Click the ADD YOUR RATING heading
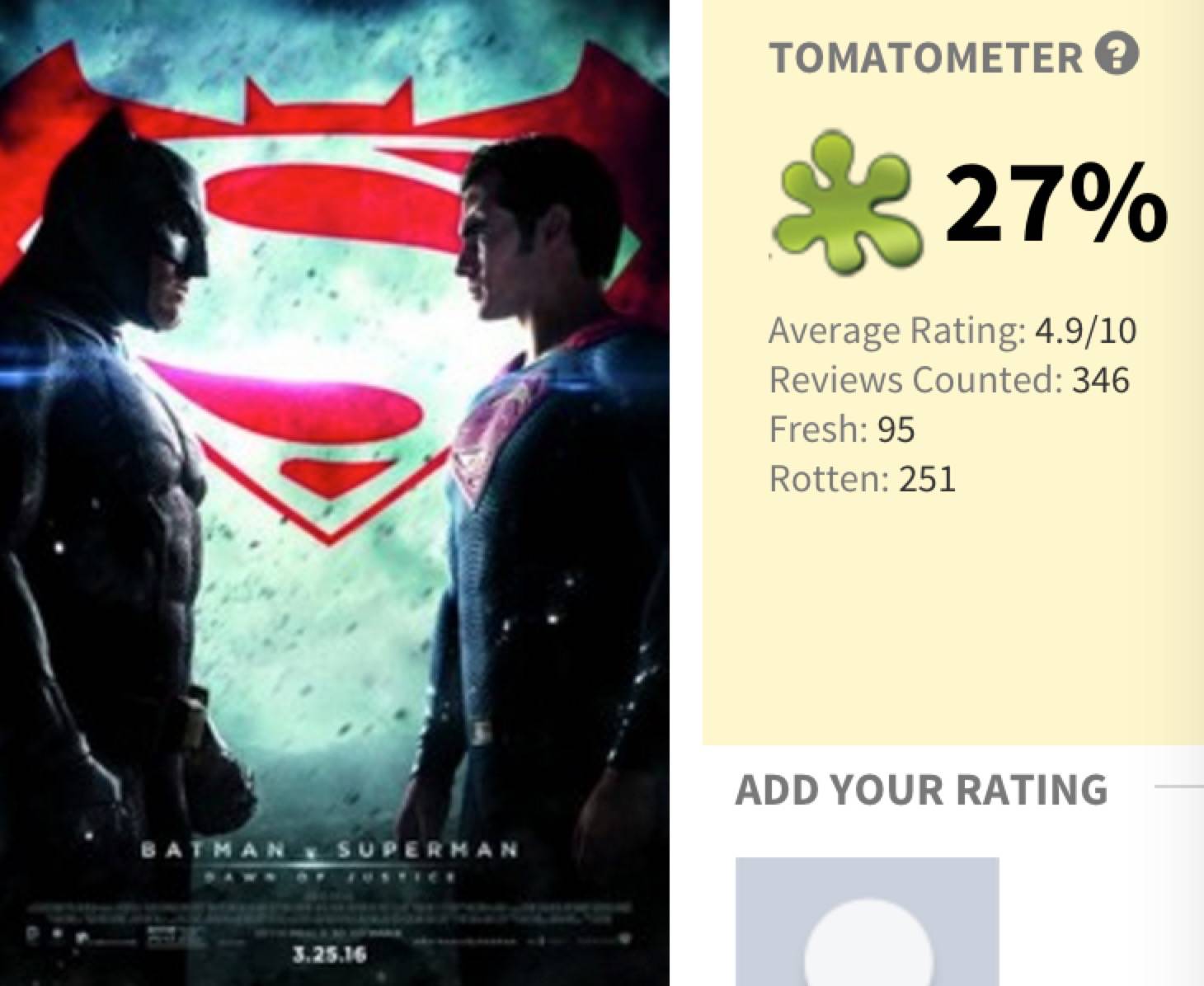Viewport: 1204px width, 986px height. pos(921,789)
